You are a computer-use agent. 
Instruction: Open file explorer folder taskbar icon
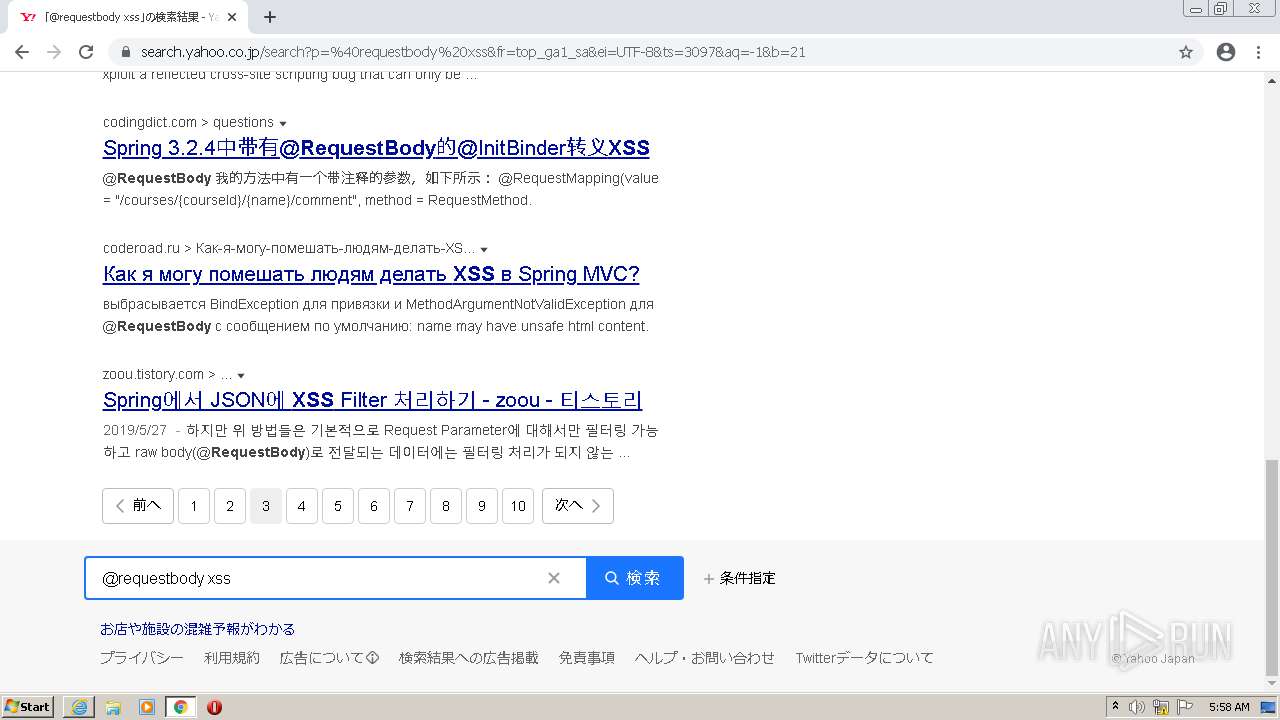[113, 707]
